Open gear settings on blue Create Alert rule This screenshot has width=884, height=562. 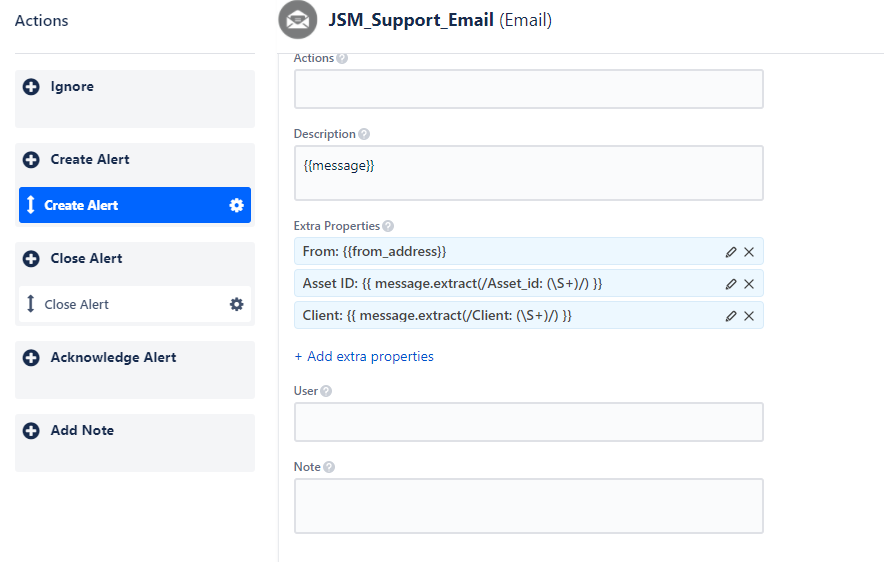point(236,205)
